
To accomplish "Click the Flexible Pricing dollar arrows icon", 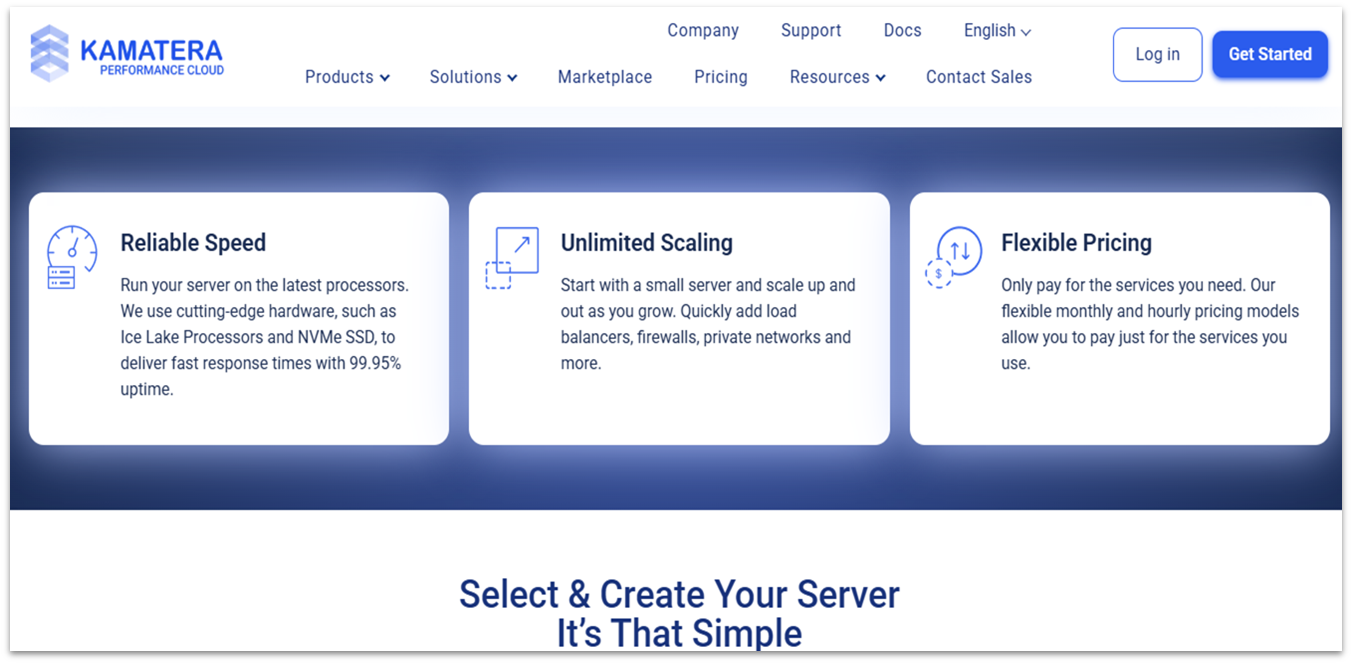I will (x=953, y=257).
